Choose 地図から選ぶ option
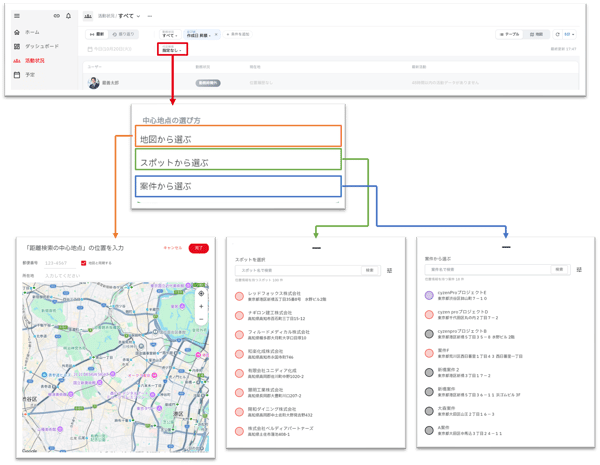 click(x=238, y=136)
